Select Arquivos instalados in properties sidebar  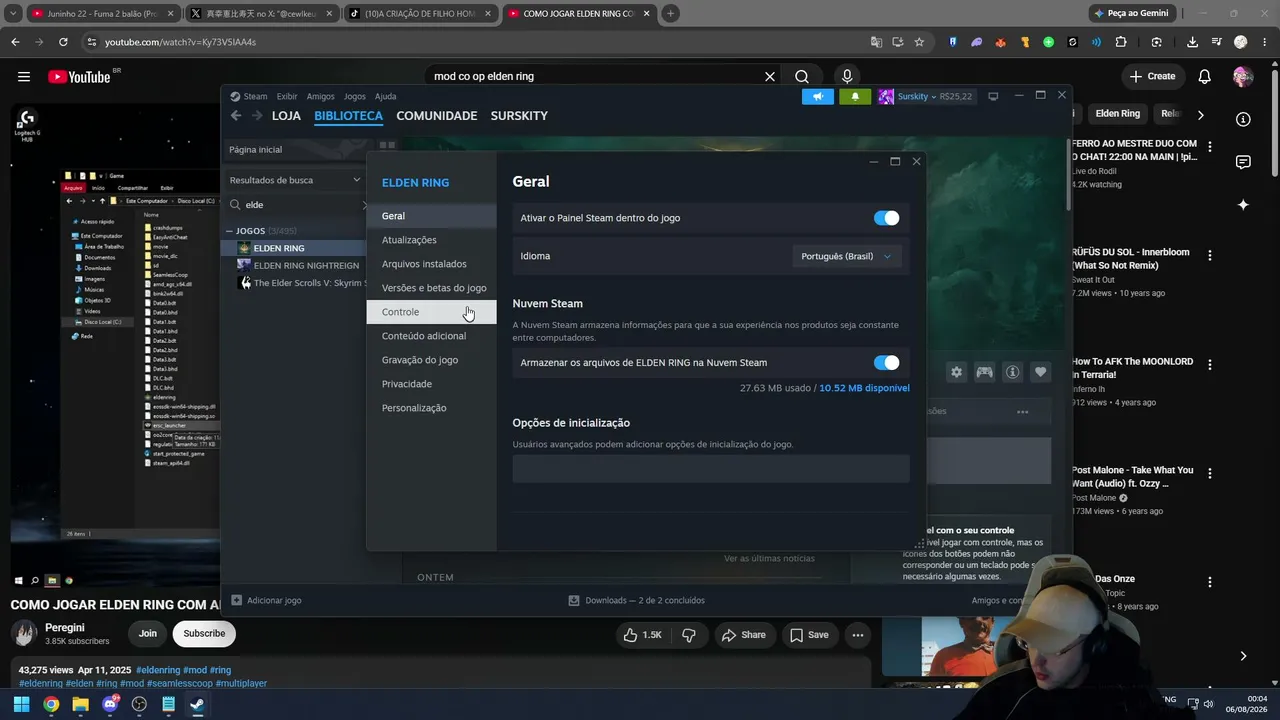431,264
